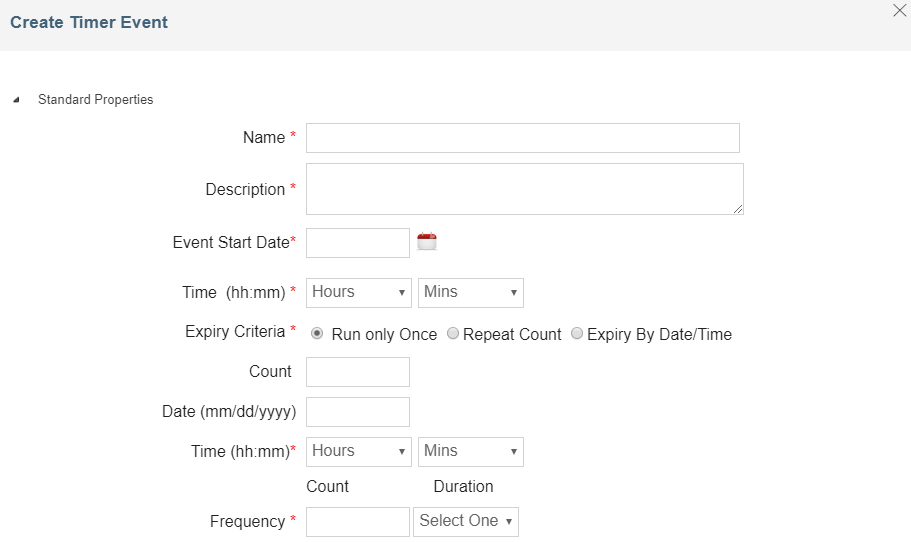Collapse the Standard Properties section
Viewport: 911px width, 542px height.
(x=16, y=100)
